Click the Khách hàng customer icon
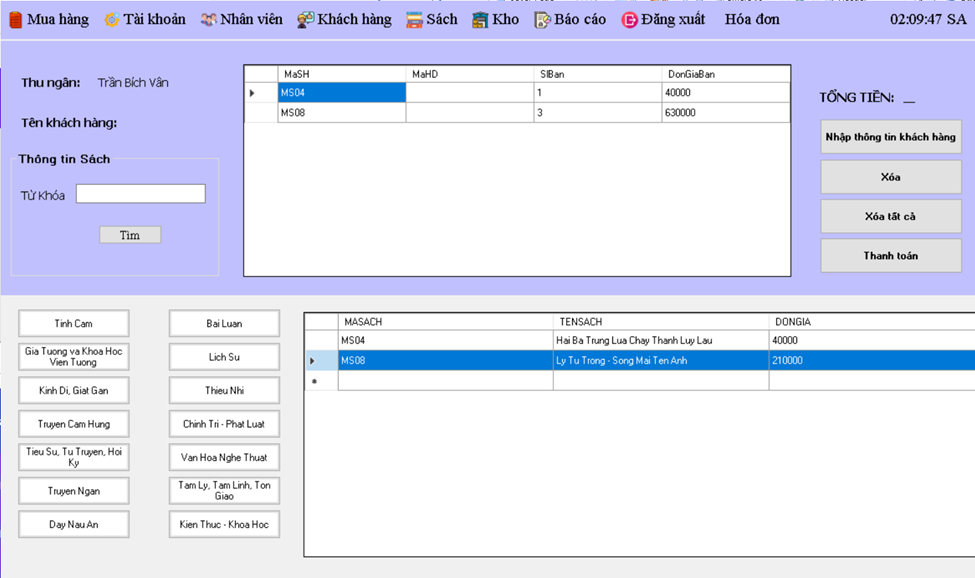Viewport: 975px width, 578px height. (x=305, y=20)
